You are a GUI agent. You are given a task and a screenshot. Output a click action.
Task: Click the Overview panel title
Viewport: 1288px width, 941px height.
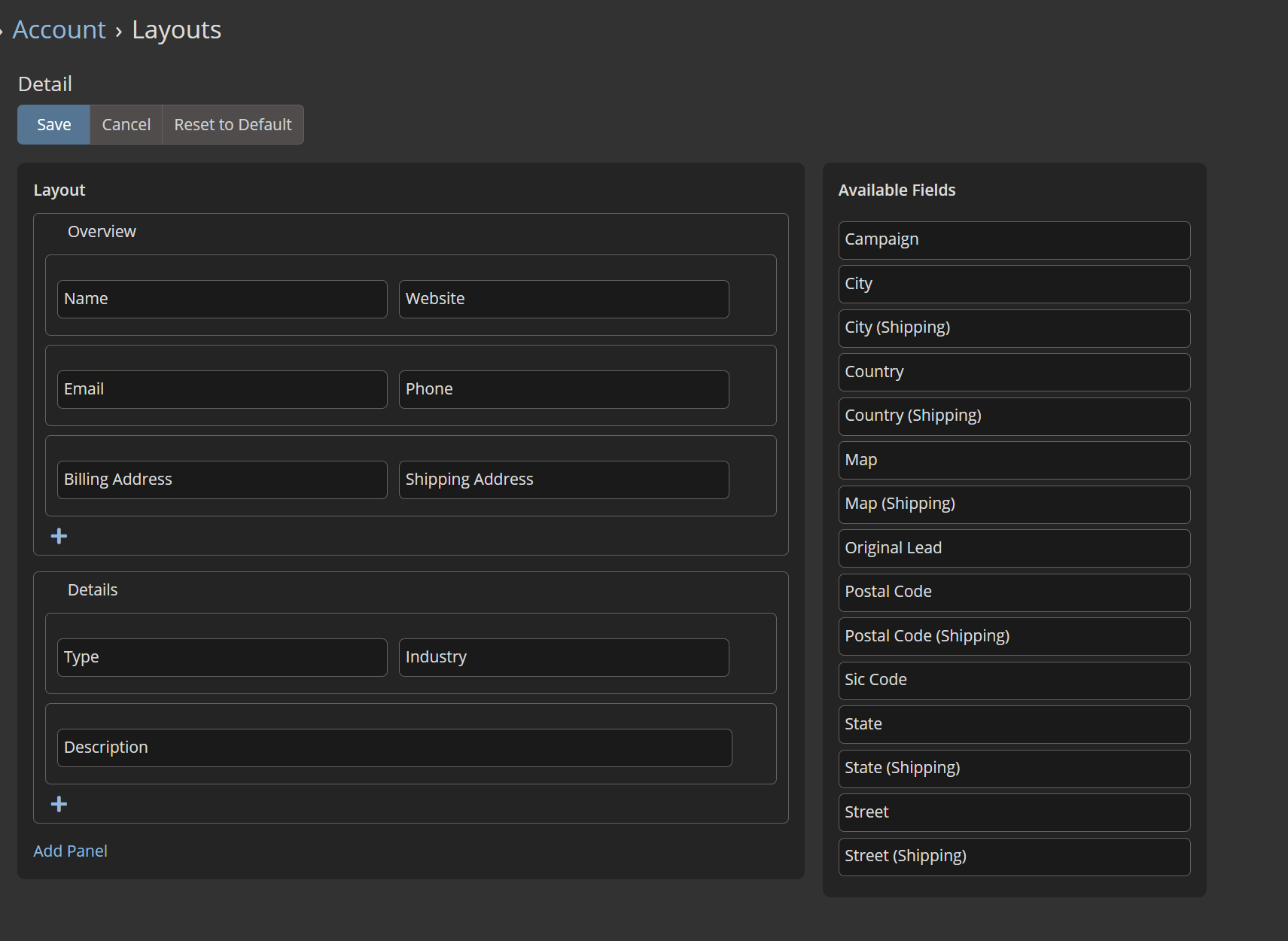click(102, 232)
